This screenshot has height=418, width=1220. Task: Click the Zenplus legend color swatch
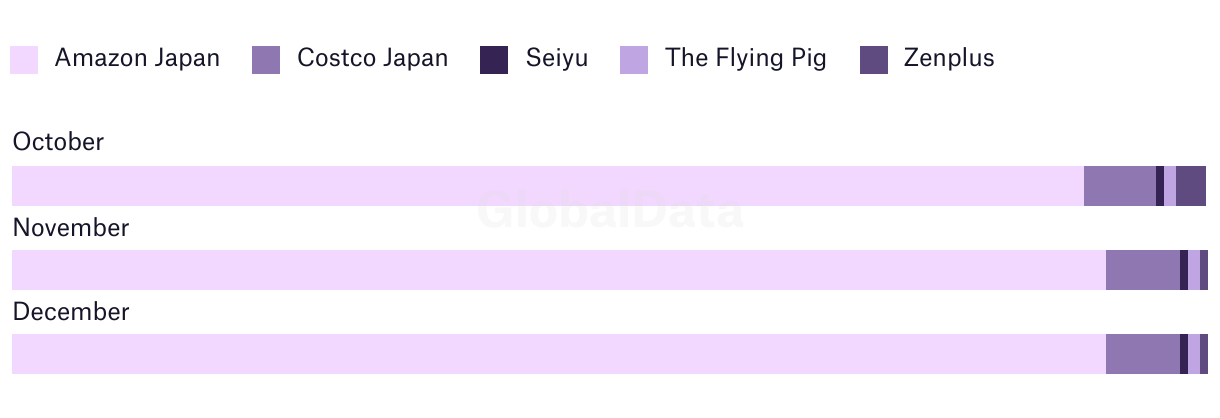pos(874,60)
